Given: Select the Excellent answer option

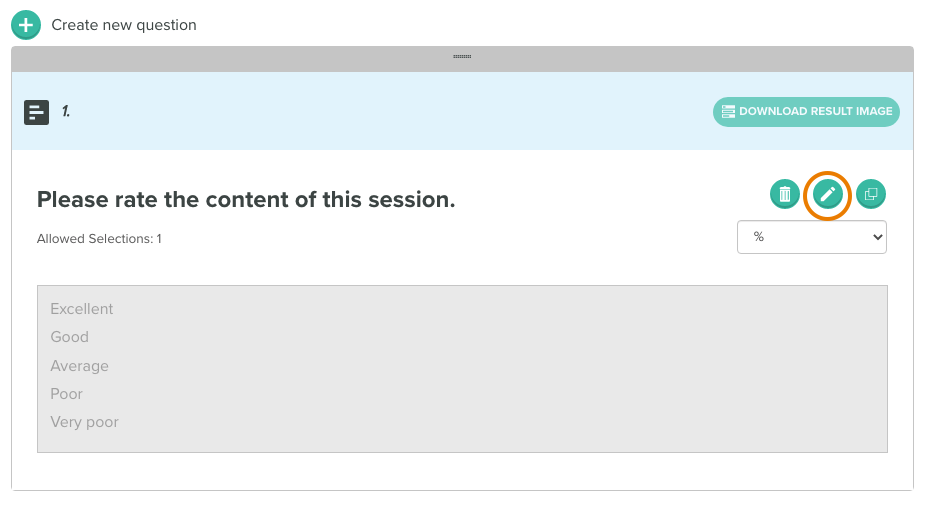Looking at the screenshot, I should (81, 309).
